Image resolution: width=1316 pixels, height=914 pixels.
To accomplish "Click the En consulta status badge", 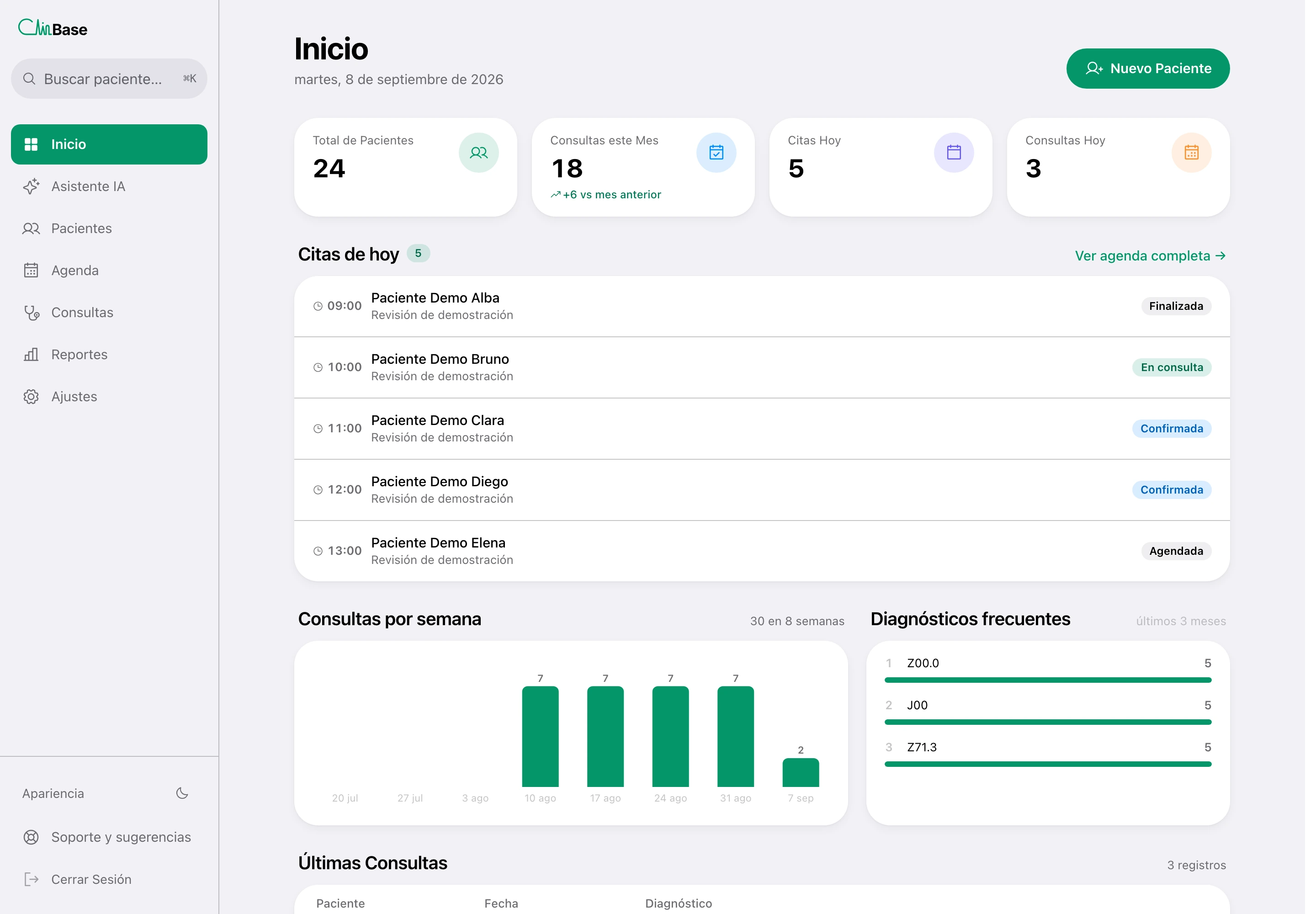I will coord(1172,368).
